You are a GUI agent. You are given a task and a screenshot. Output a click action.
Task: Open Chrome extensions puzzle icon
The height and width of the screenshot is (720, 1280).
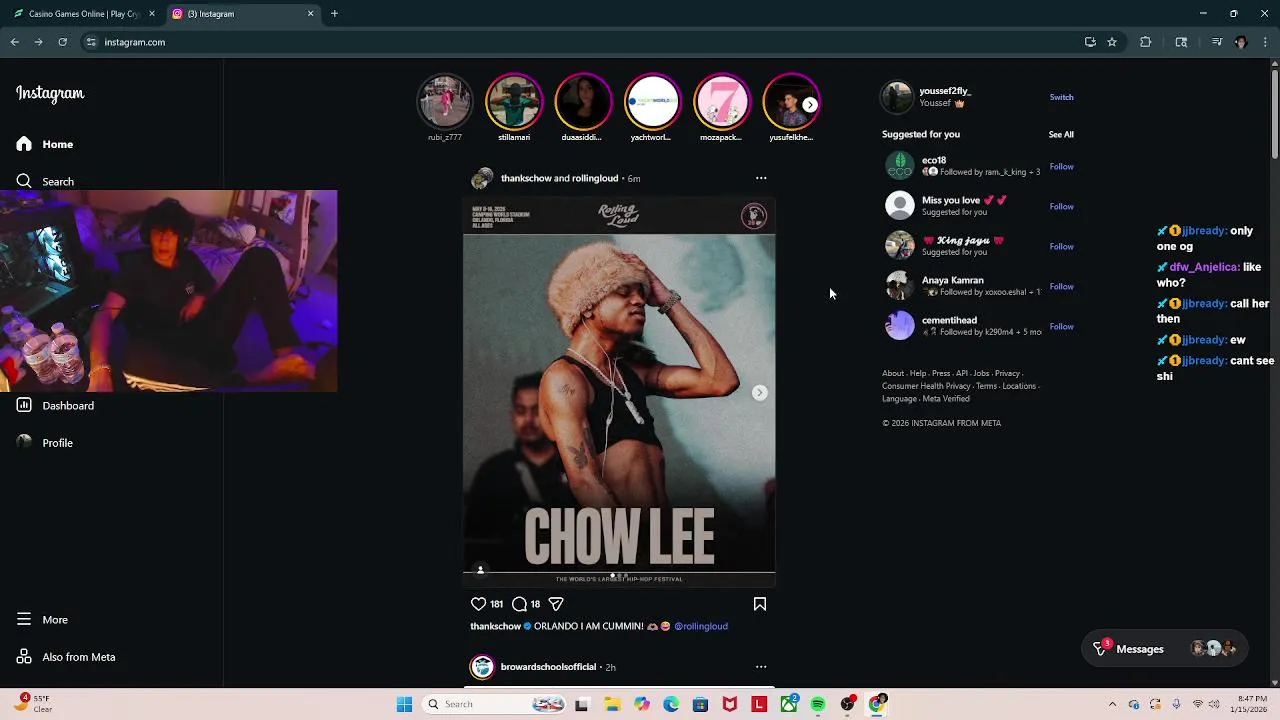[x=1146, y=42]
